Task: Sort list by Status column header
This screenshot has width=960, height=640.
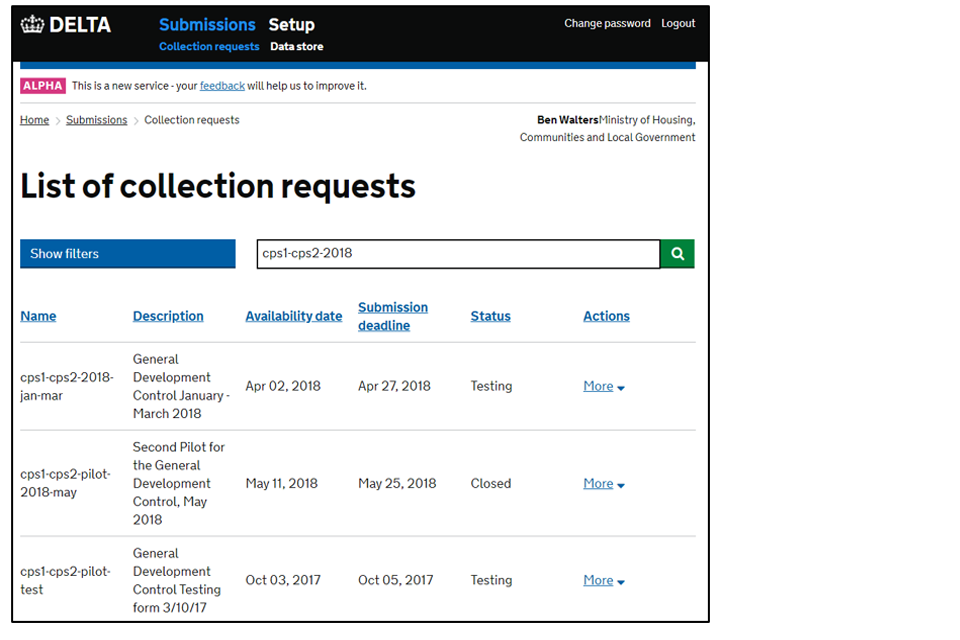Action: click(x=490, y=316)
